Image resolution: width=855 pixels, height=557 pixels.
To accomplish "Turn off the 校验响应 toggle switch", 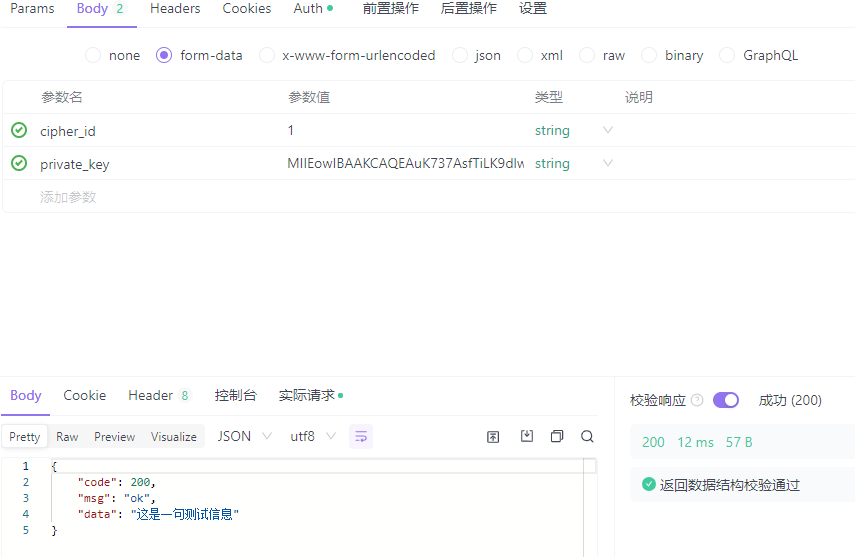I will click(726, 400).
